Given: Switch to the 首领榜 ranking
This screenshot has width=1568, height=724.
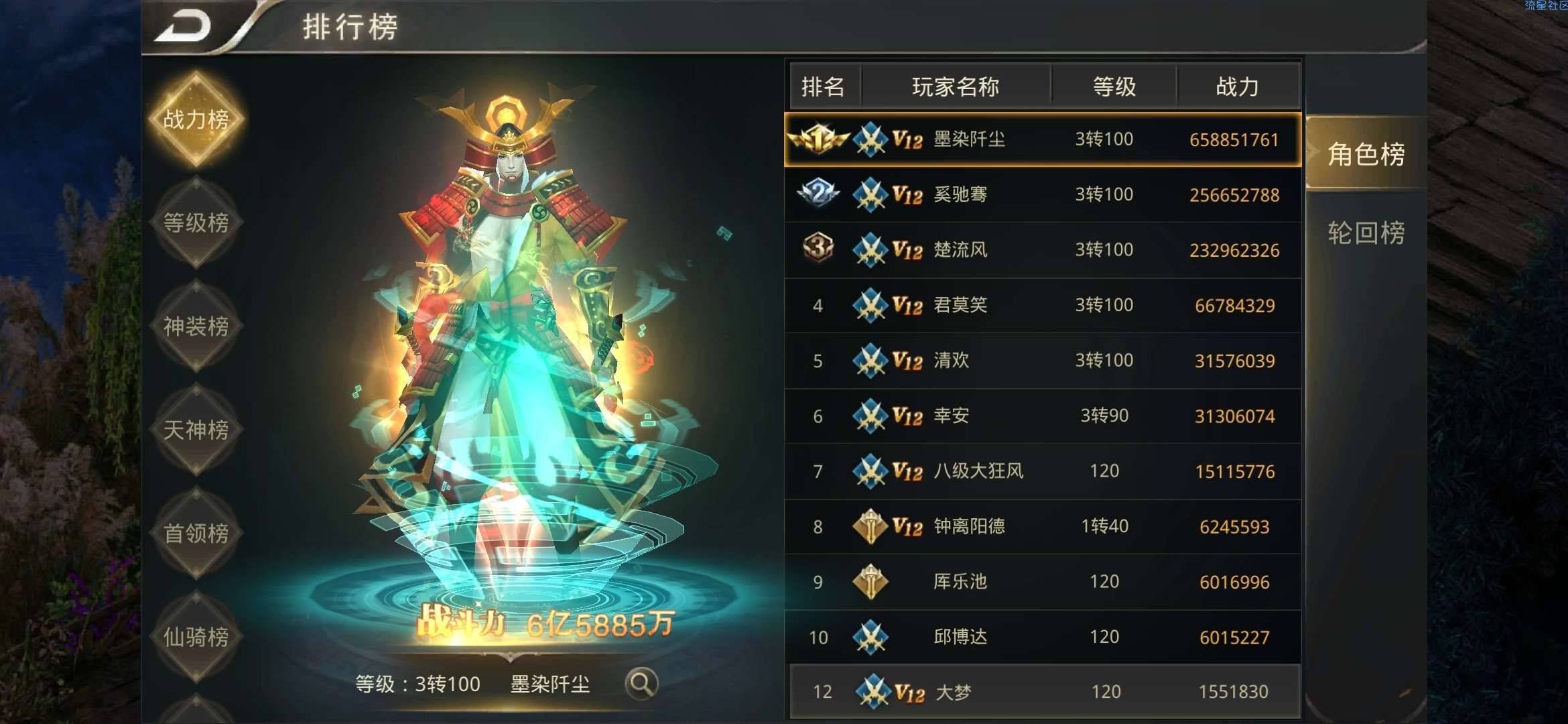Looking at the screenshot, I should click(196, 534).
